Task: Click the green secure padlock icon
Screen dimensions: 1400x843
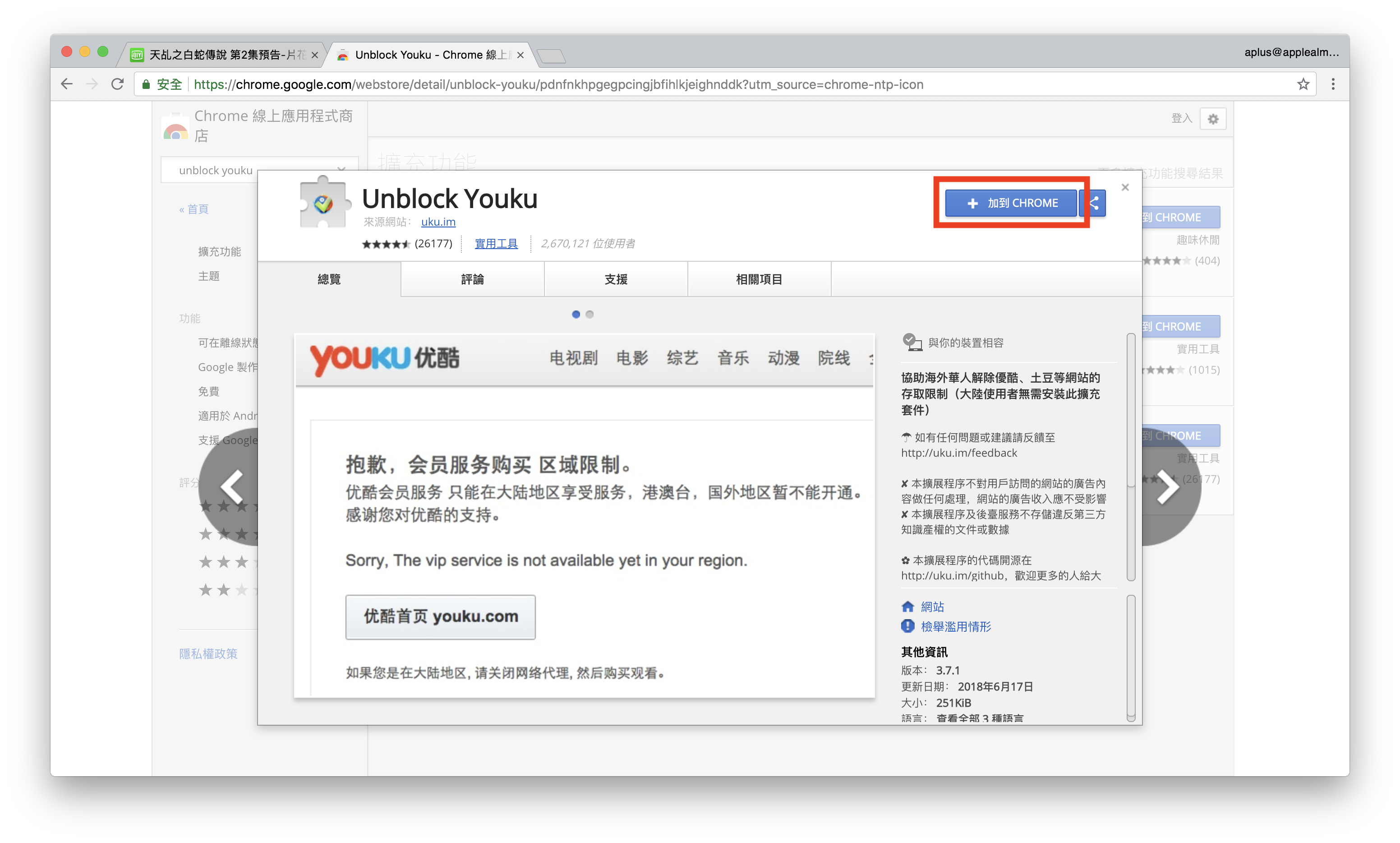Action: tap(146, 84)
